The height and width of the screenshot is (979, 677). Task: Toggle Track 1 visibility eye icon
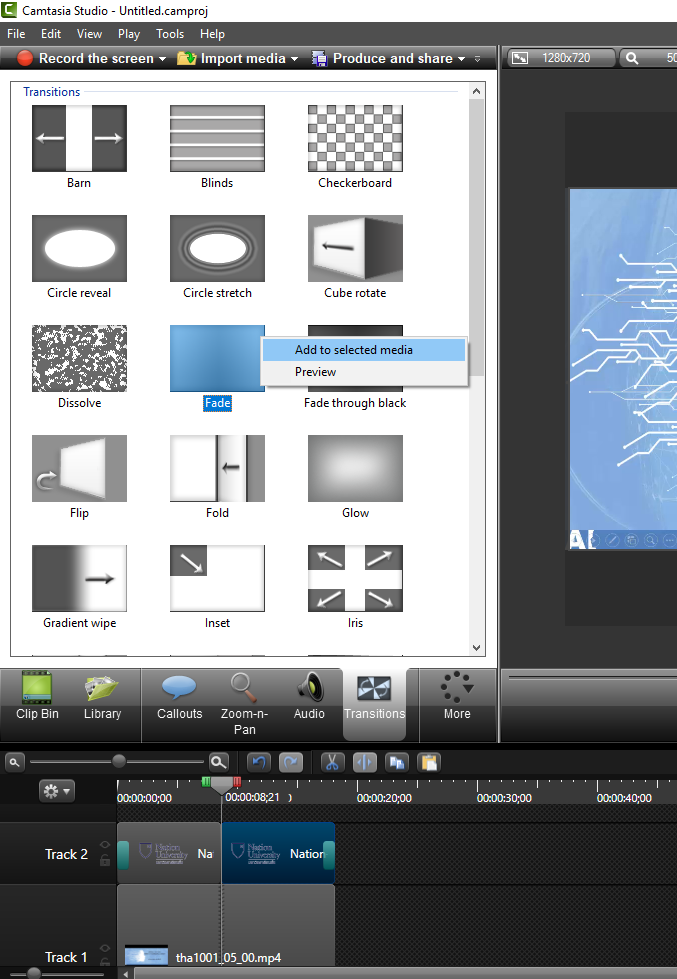coord(105,948)
